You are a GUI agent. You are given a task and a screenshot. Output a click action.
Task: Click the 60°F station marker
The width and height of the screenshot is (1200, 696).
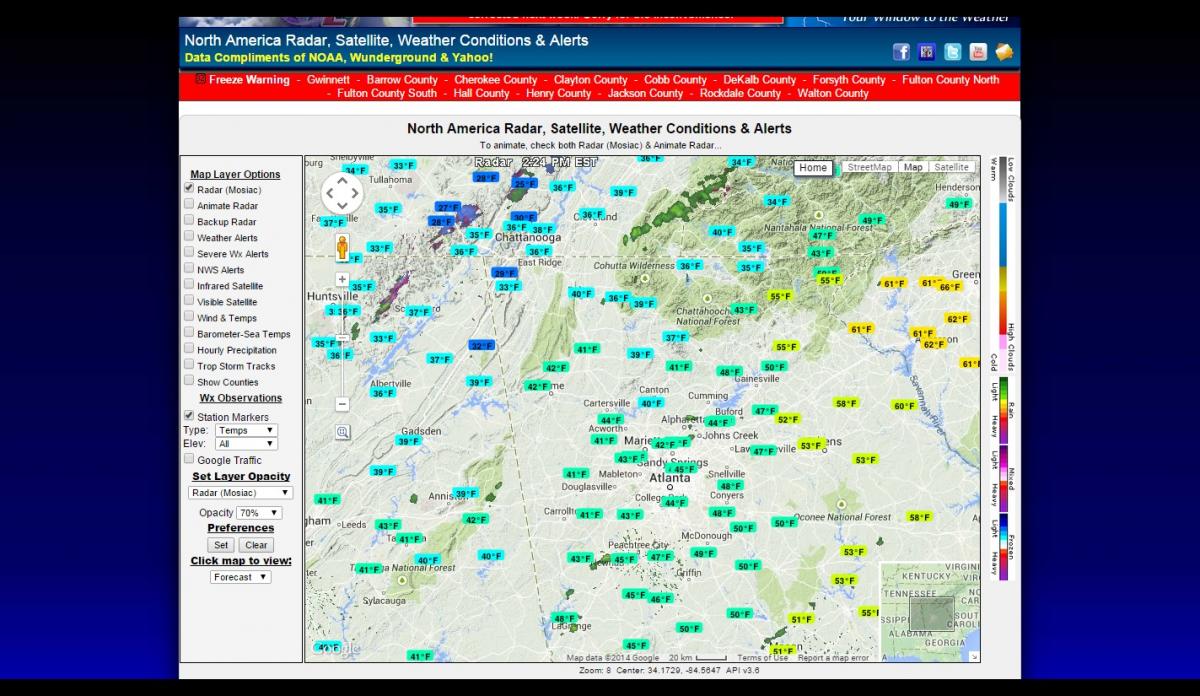point(904,406)
